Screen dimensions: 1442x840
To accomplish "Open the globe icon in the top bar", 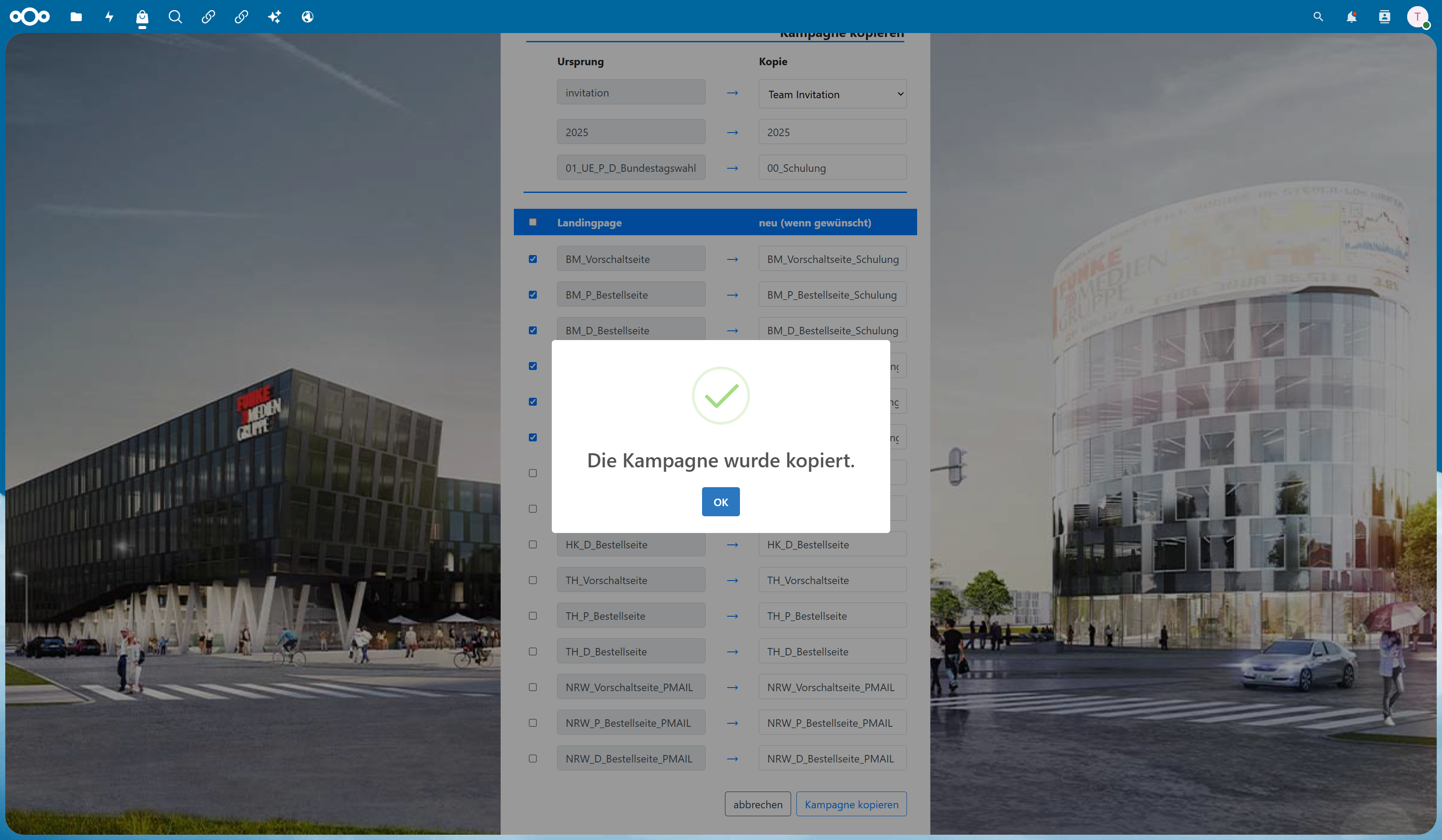I will (307, 17).
